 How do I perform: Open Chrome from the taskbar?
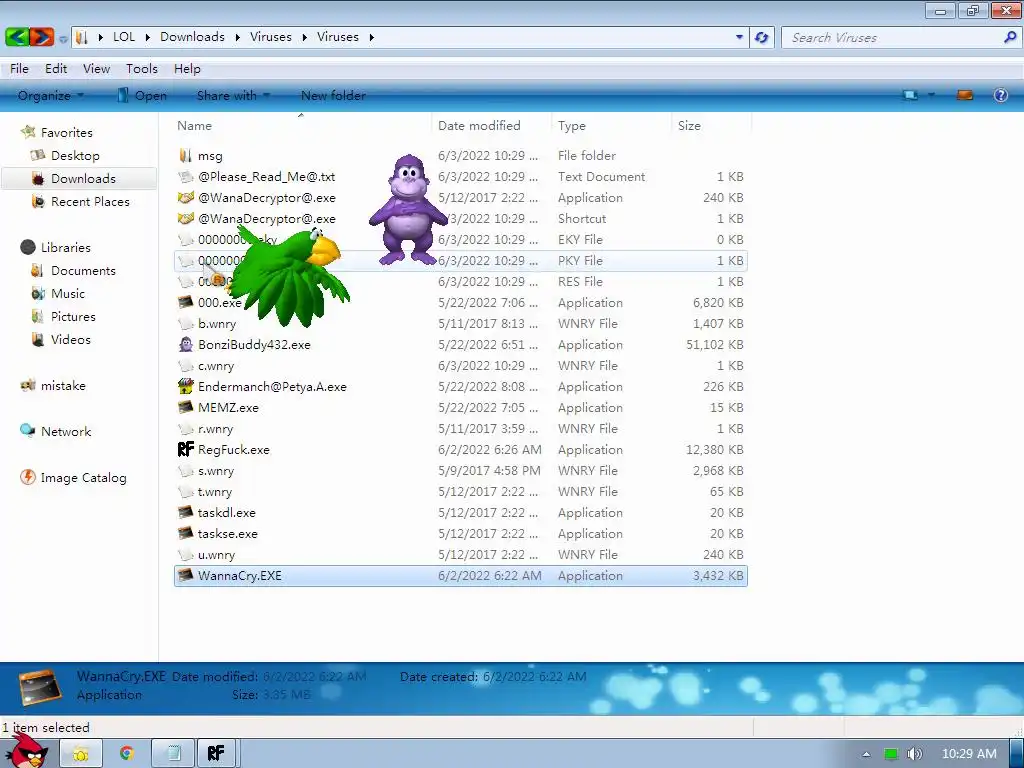pos(127,754)
